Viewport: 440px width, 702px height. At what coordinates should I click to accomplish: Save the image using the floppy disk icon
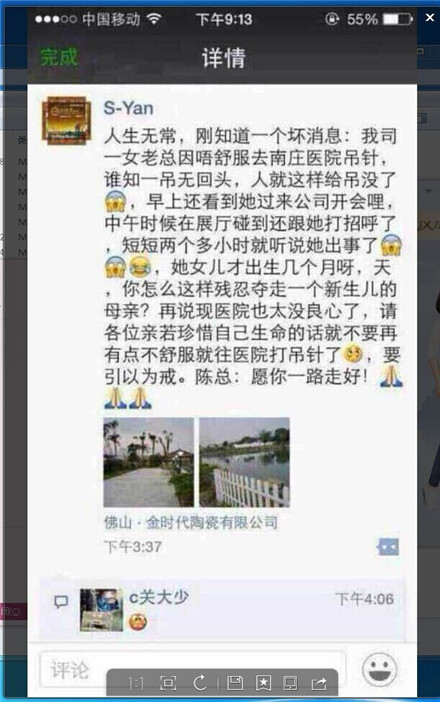pos(235,683)
